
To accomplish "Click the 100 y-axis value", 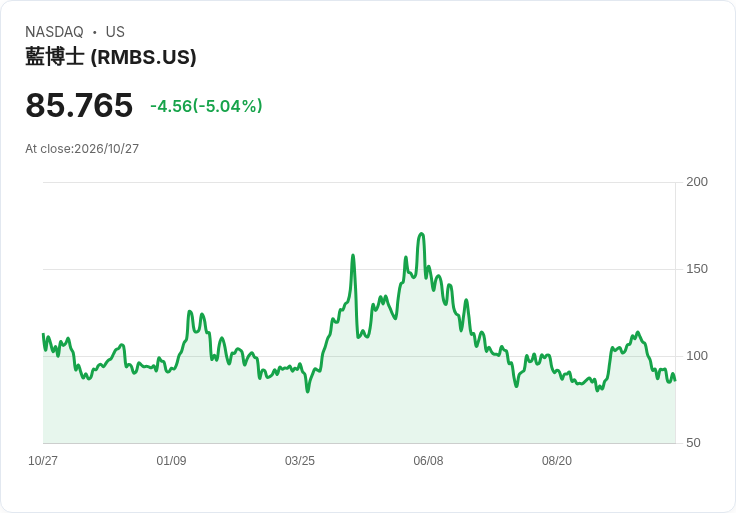I will click(x=697, y=356).
